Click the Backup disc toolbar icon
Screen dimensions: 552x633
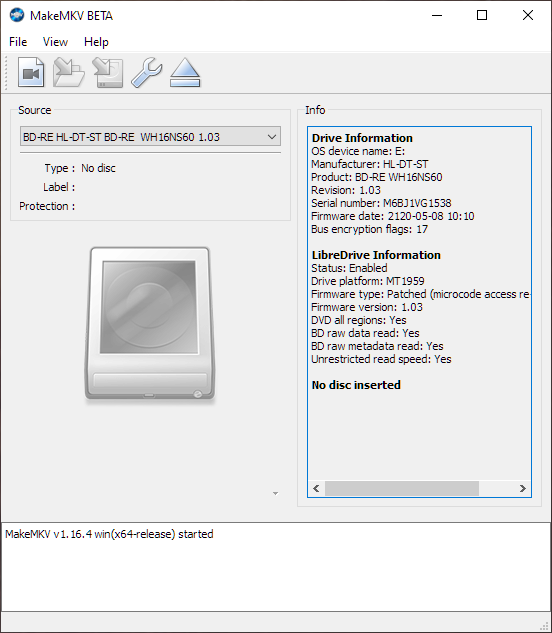pos(108,72)
